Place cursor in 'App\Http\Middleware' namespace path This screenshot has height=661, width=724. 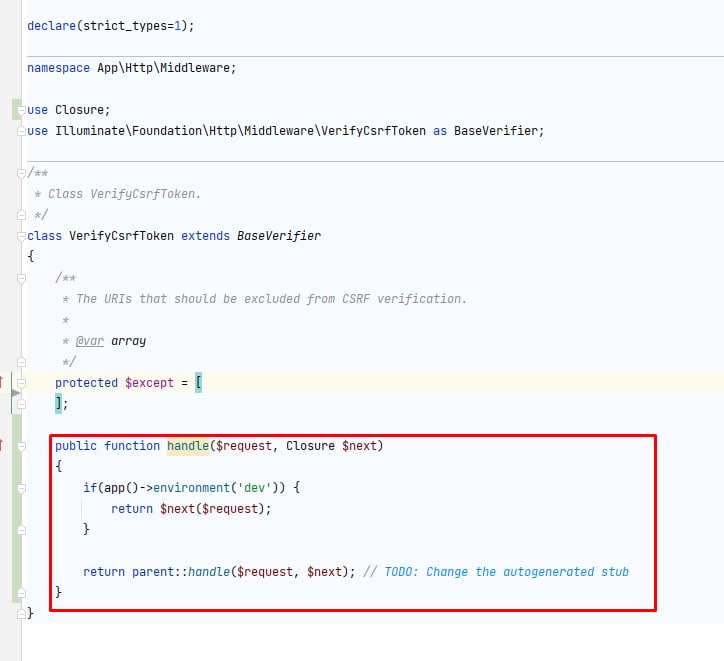[163, 68]
